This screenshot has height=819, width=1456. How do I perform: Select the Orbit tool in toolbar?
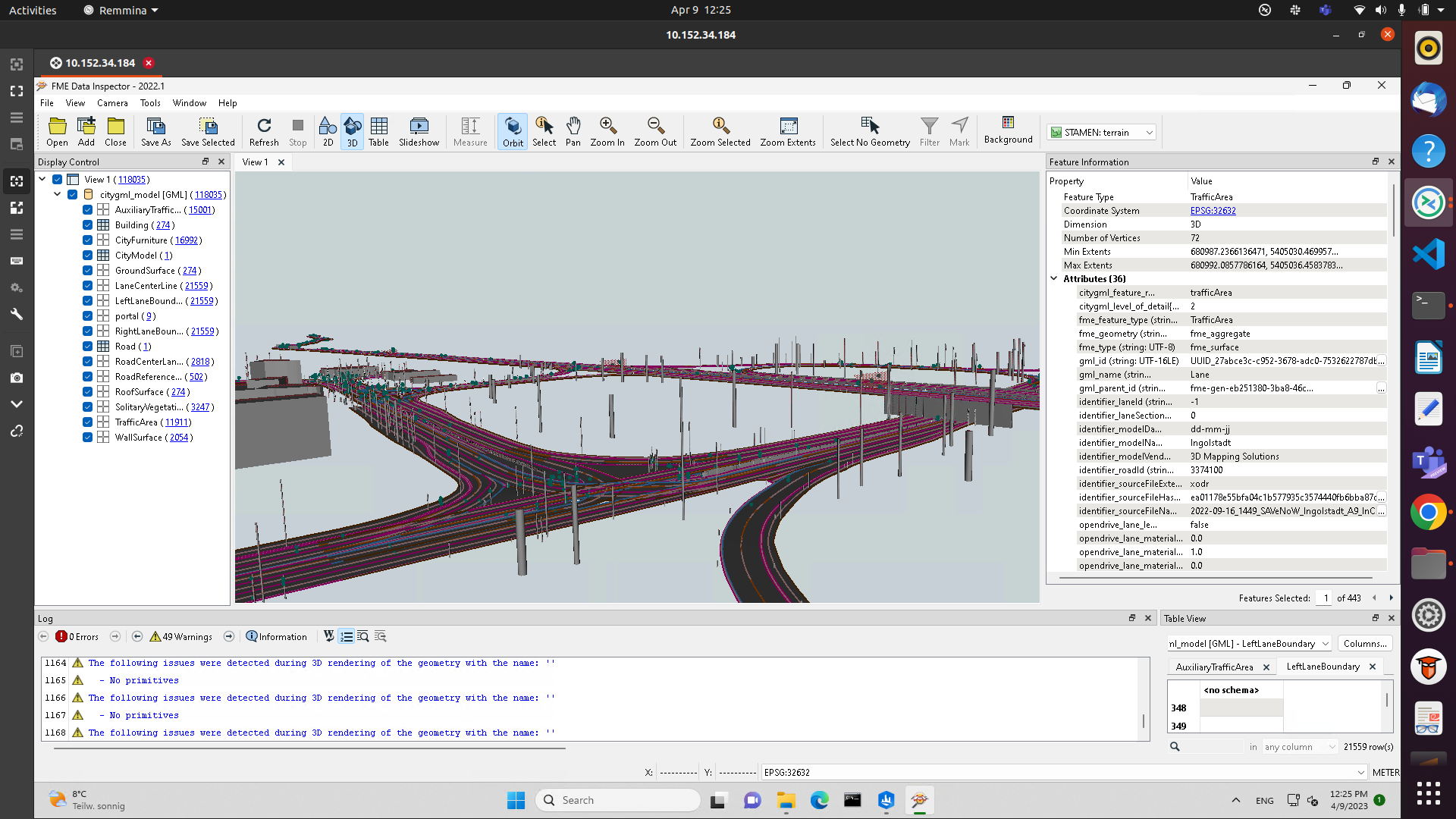513,131
